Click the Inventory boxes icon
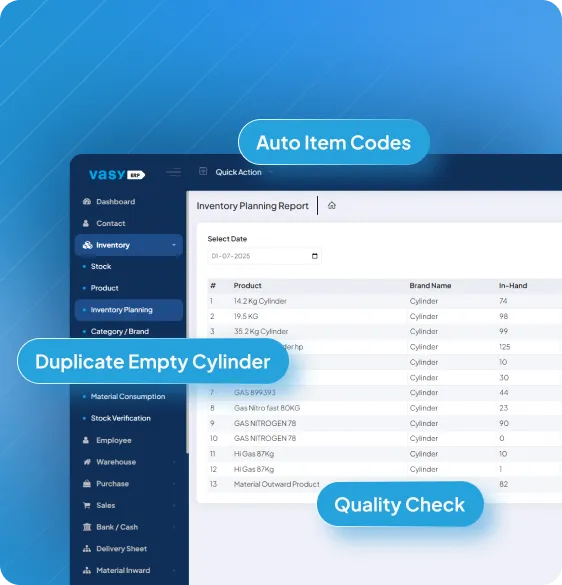 click(x=87, y=245)
